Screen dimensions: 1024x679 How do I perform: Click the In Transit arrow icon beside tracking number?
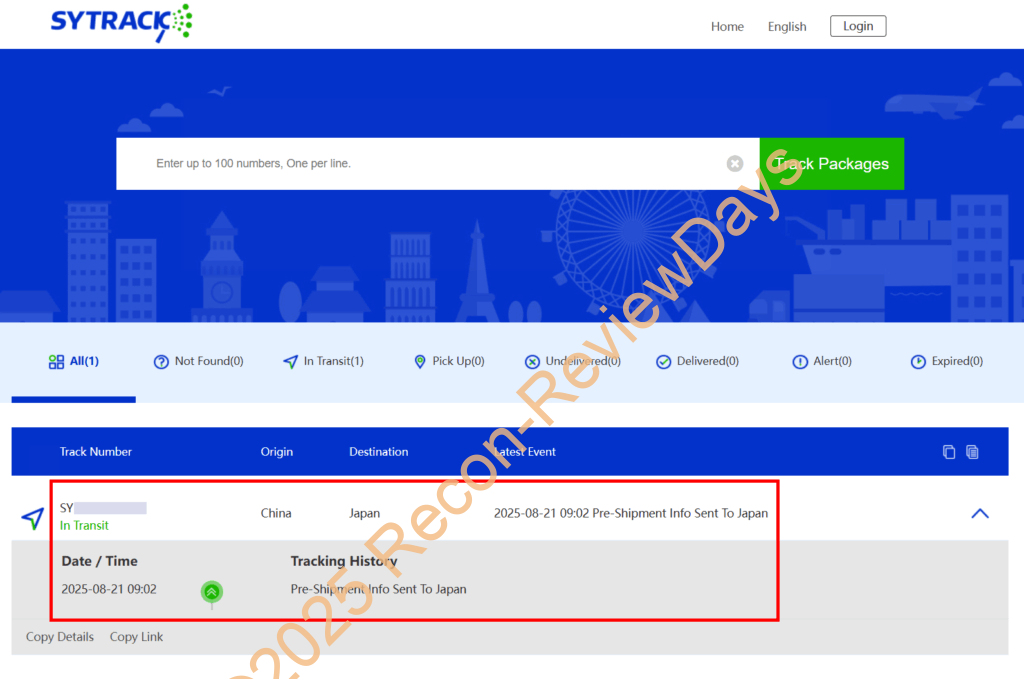pos(33,518)
